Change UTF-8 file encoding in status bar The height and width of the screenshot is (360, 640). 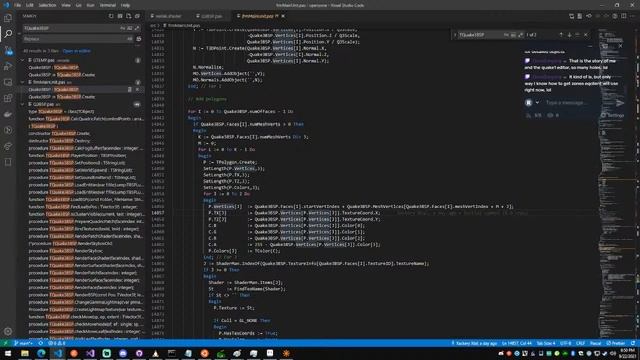[x=565, y=343]
